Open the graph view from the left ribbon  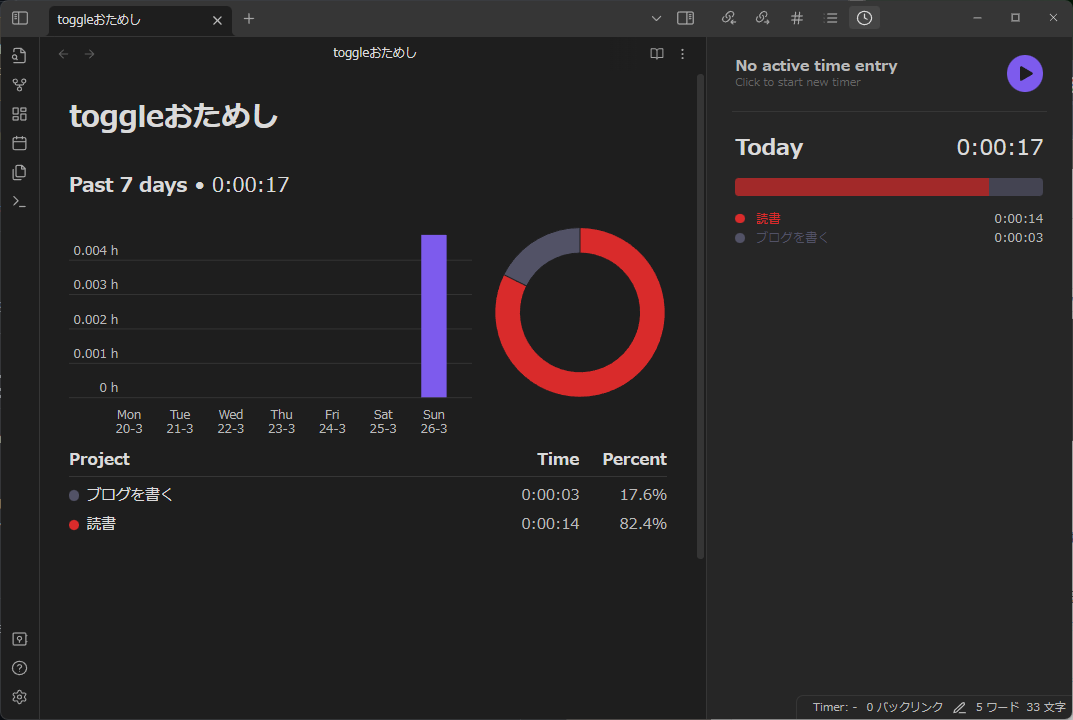point(20,84)
